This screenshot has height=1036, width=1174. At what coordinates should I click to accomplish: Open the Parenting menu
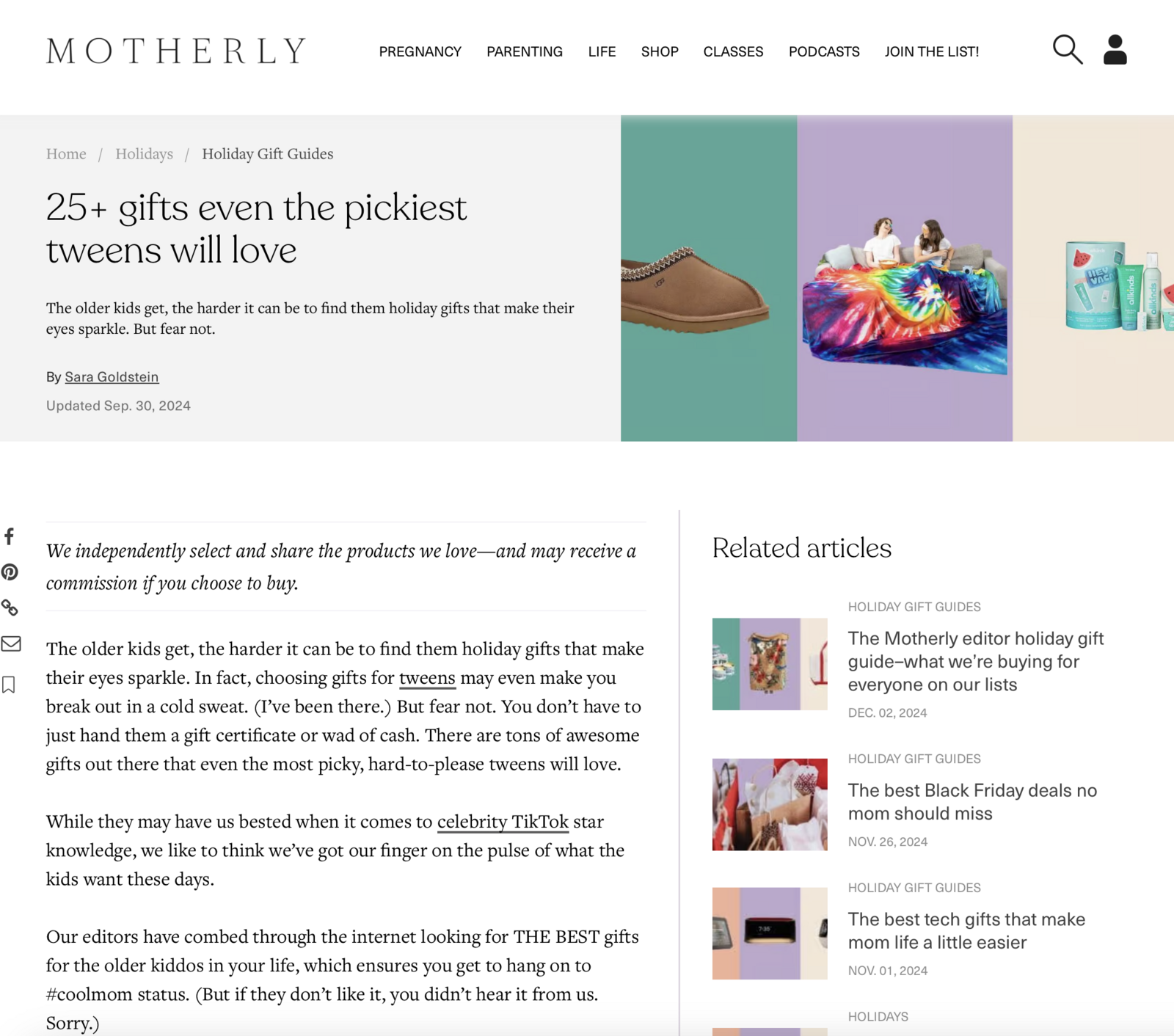525,52
